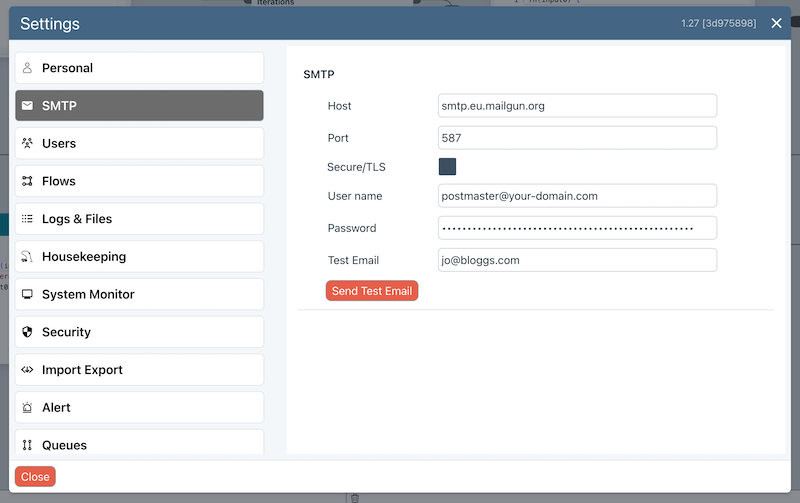Click the Flows nodes icon
Image resolution: width=800 pixels, height=503 pixels.
click(x=27, y=181)
